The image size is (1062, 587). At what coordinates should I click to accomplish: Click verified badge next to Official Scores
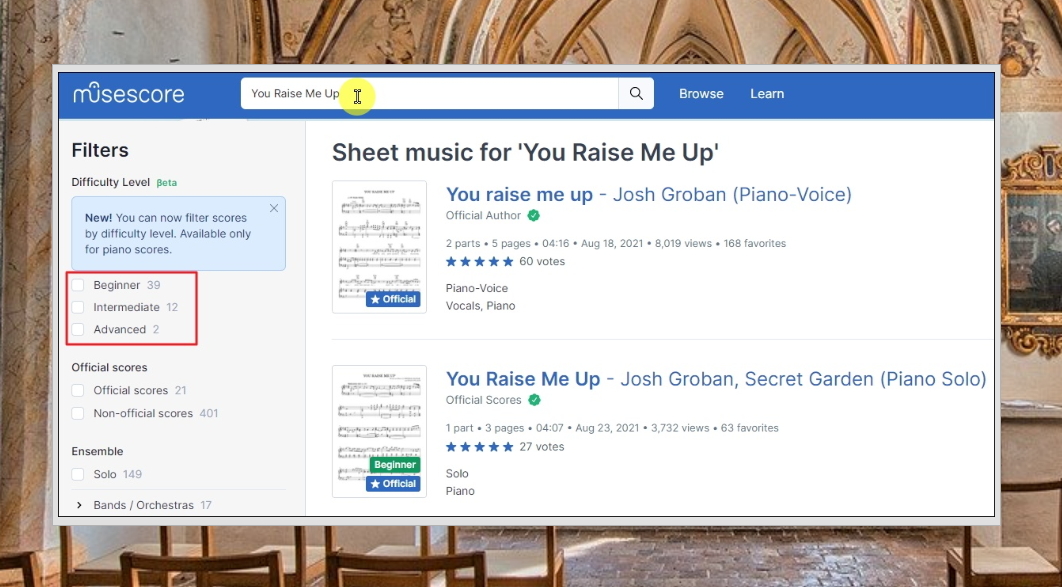click(534, 400)
